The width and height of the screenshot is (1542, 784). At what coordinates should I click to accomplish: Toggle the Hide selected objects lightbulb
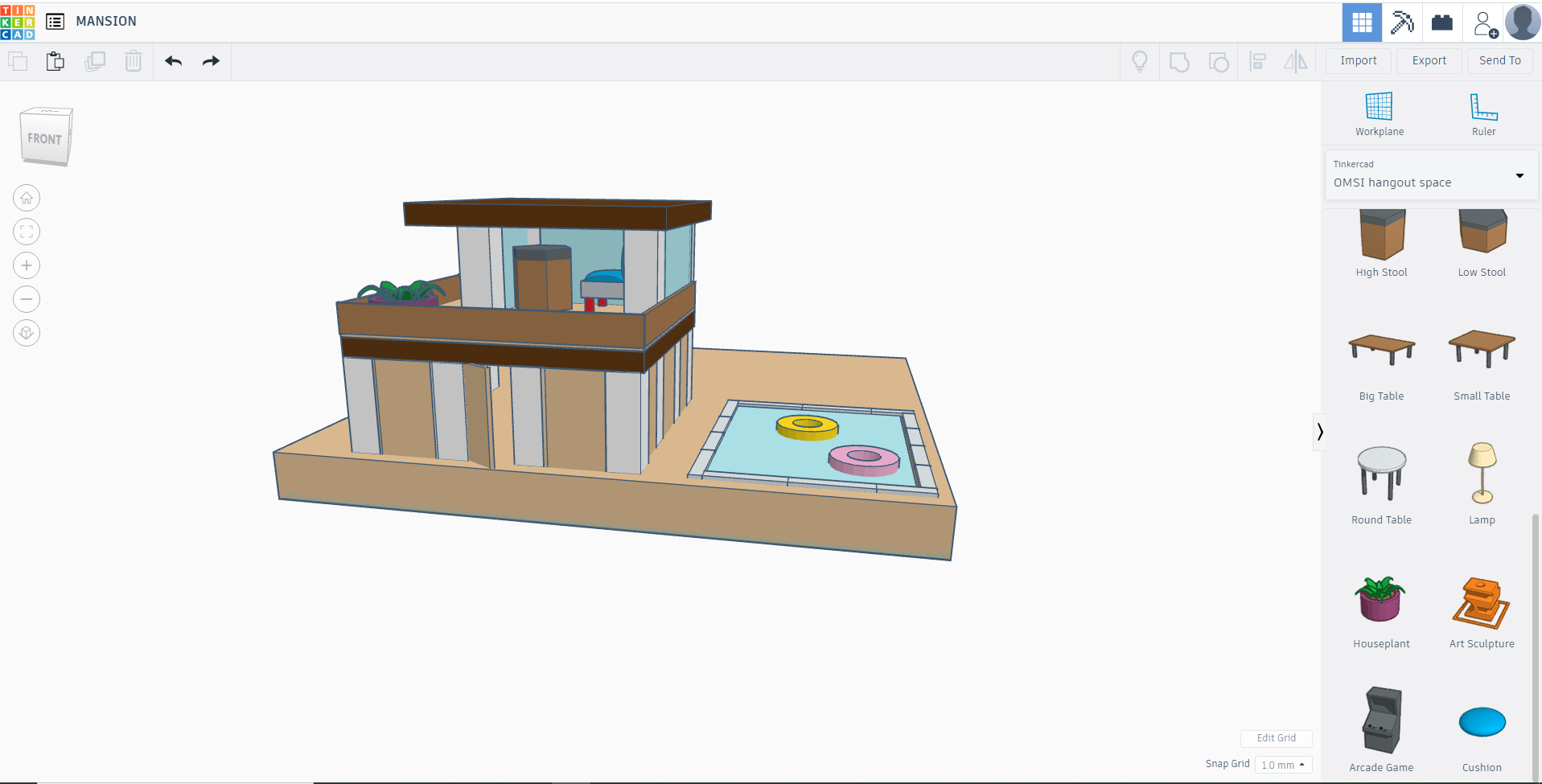coord(1139,61)
